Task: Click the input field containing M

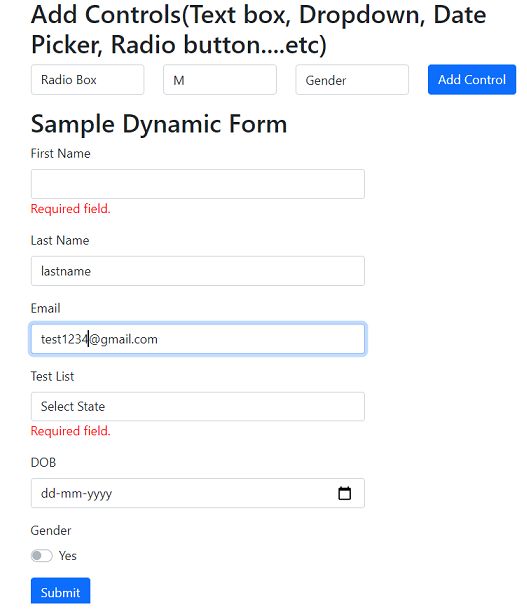Action: [220, 80]
